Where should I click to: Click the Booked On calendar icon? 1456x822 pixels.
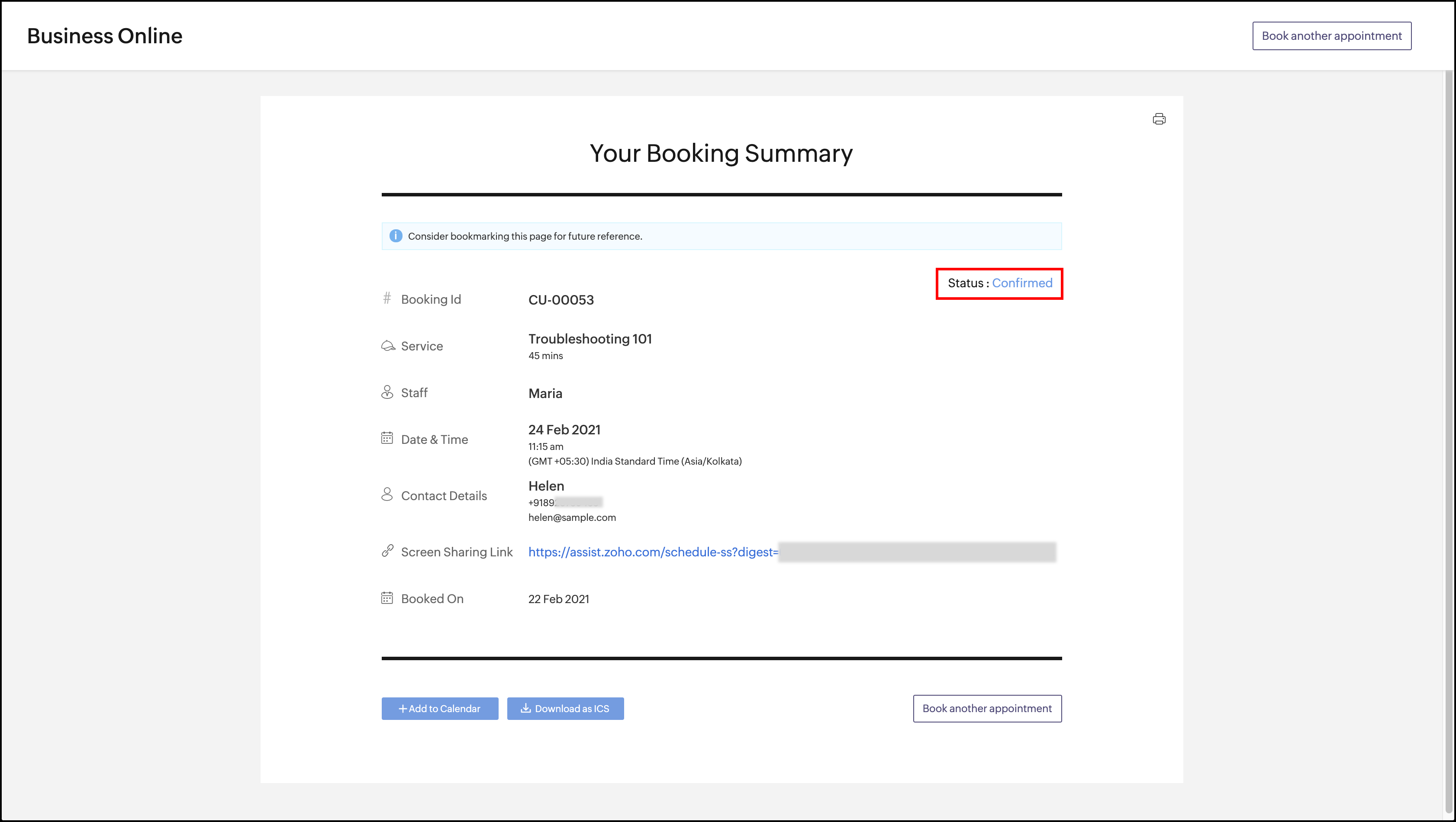[x=387, y=598]
